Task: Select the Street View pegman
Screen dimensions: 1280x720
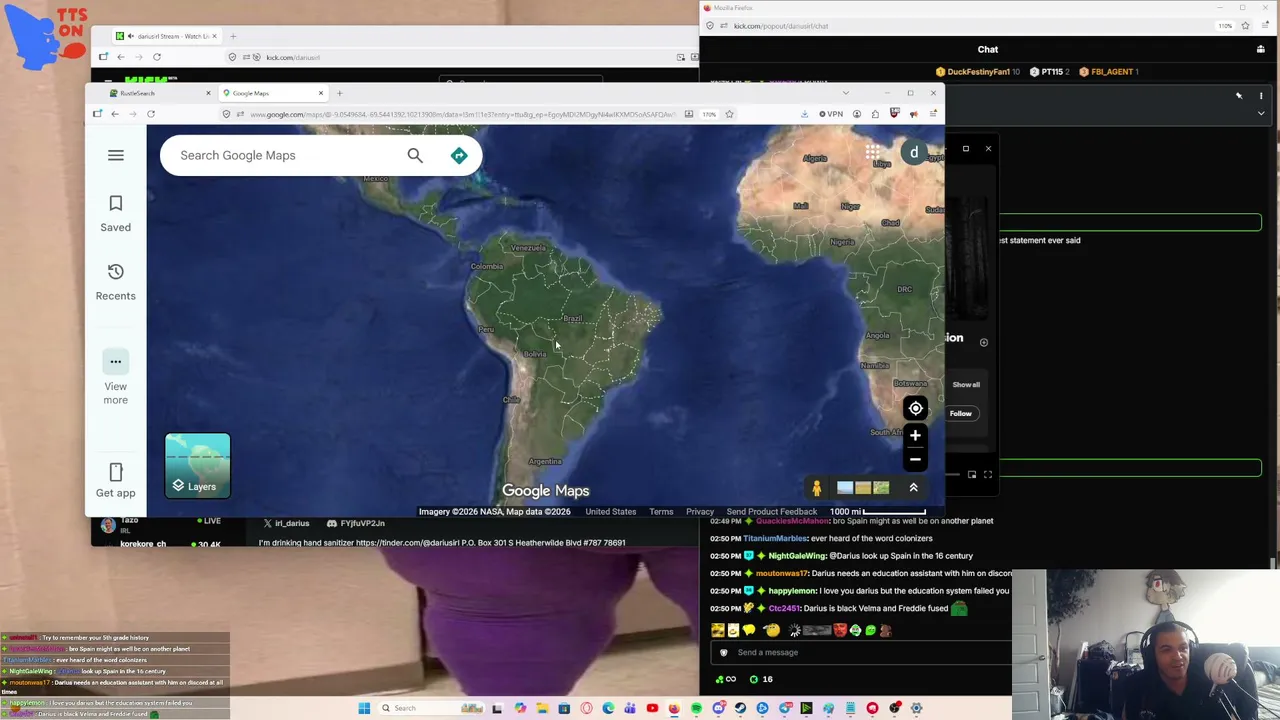Action: pos(817,488)
